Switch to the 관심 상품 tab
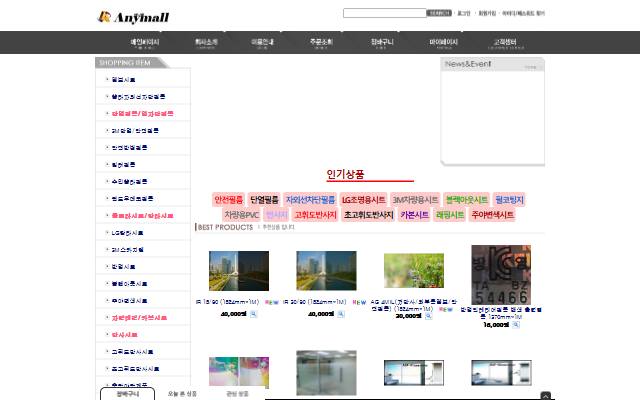640x400 pixels. 237,394
